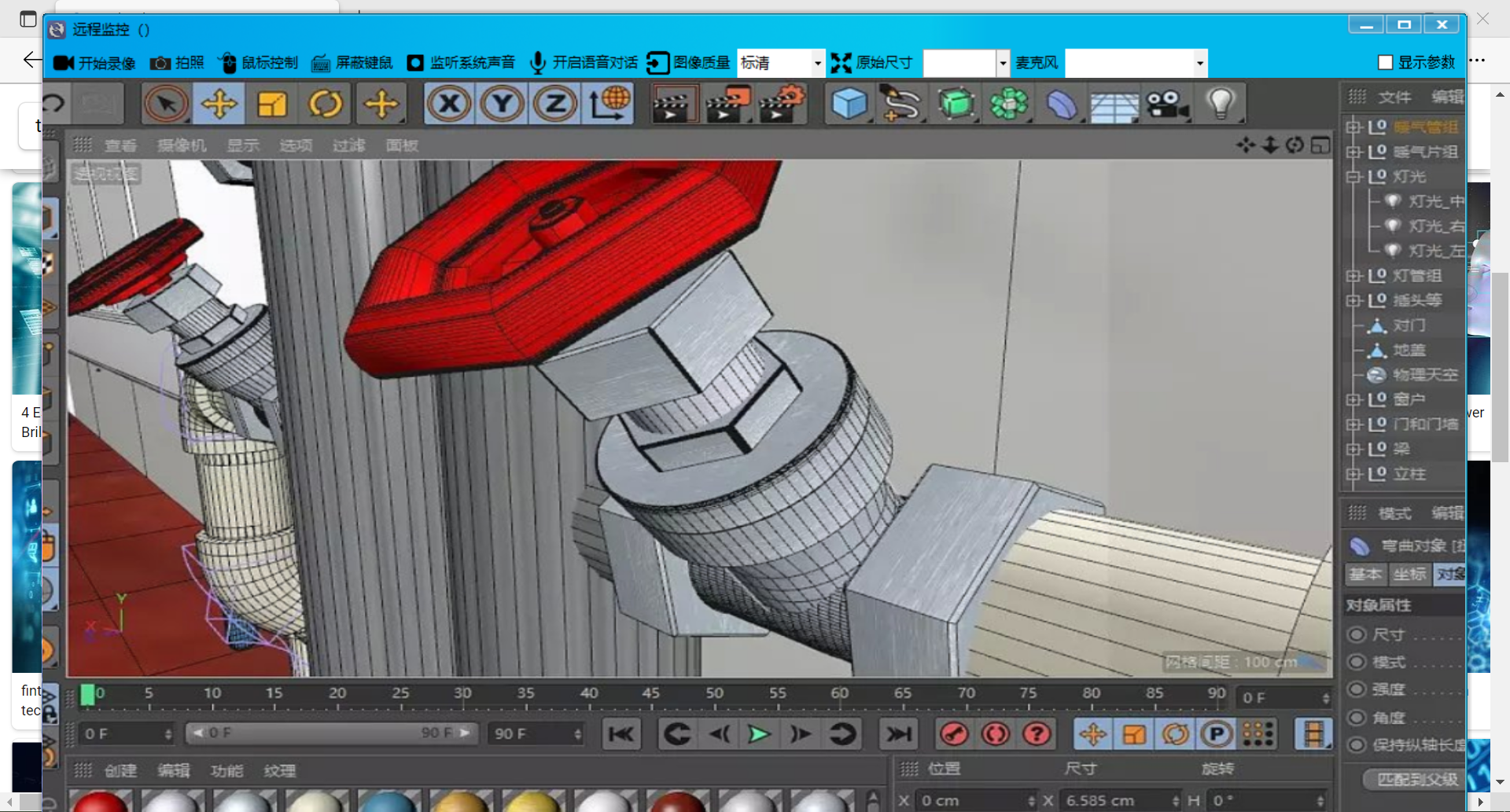Open the 麦克风 dropdown
The image size is (1510, 812).
(x=1199, y=63)
